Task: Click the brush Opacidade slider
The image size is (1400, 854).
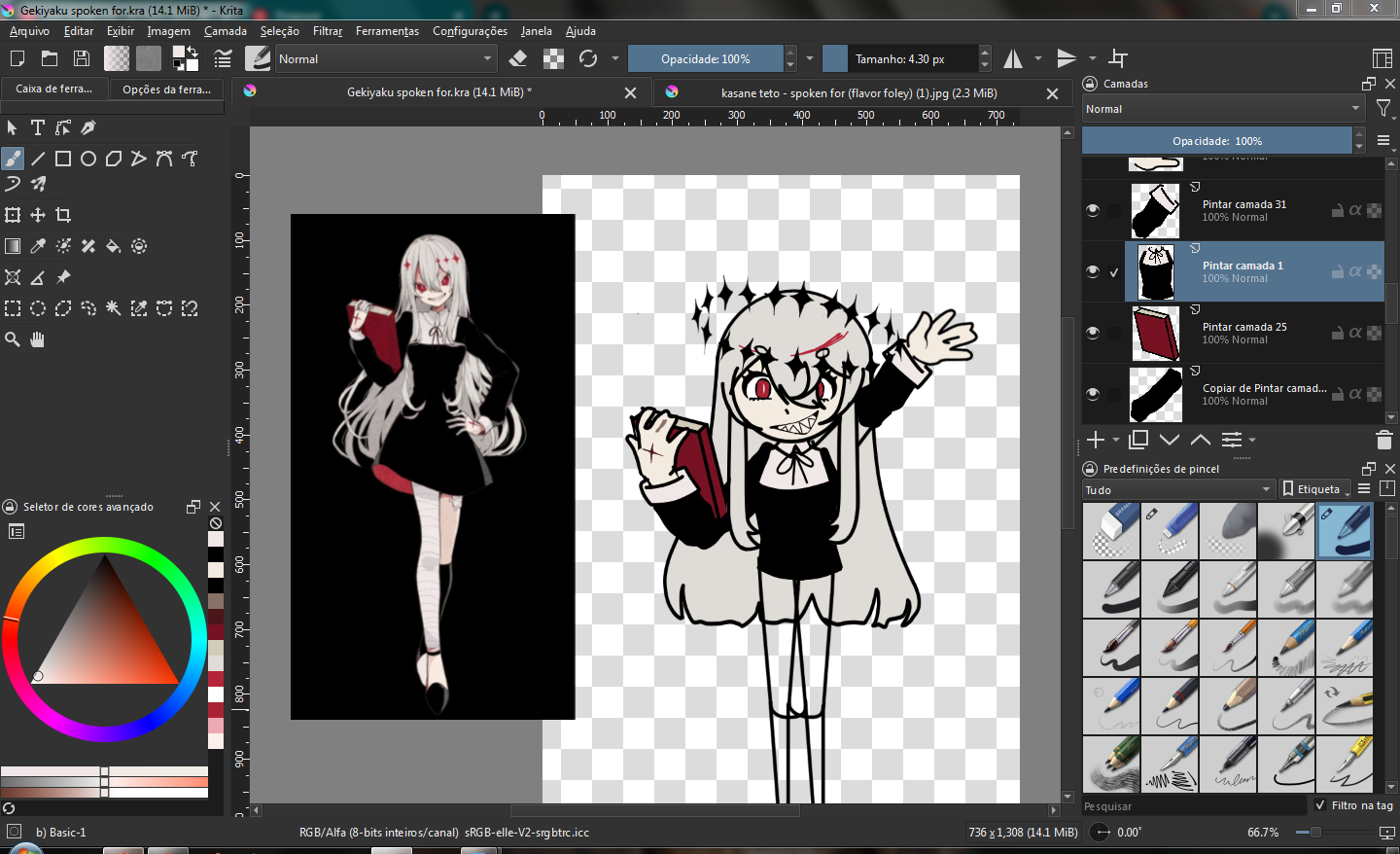Action: coord(705,59)
